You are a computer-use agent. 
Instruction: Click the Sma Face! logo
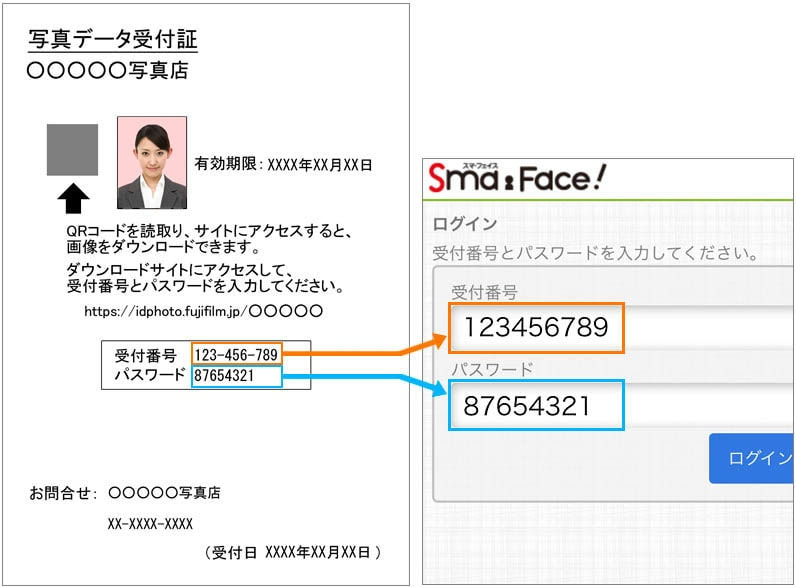tap(516, 178)
